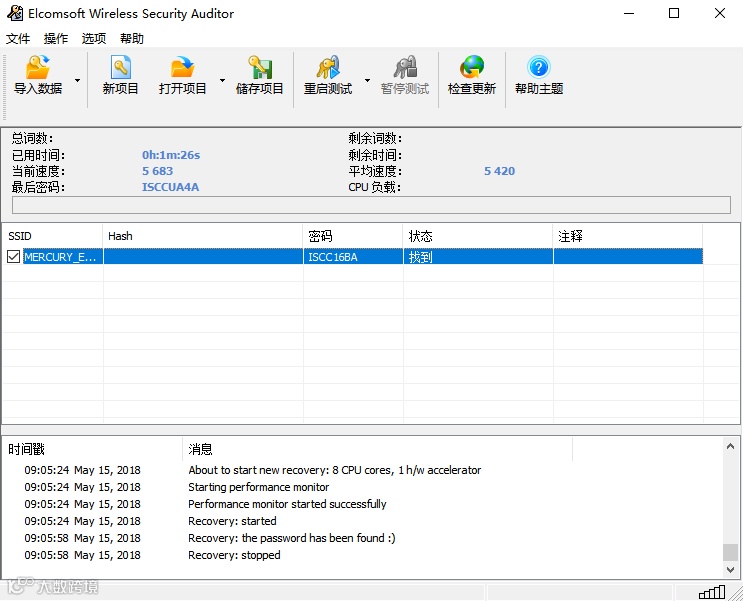Open the 帮助 menu

pyautogui.click(x=132, y=38)
